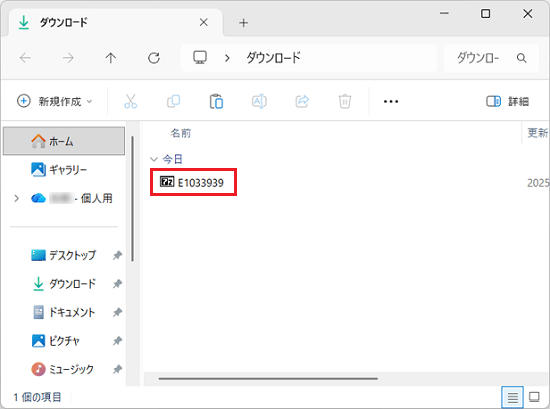Screen dimensions: 550x409
Task: Click the Back navigation arrow
Action: (x=25, y=58)
